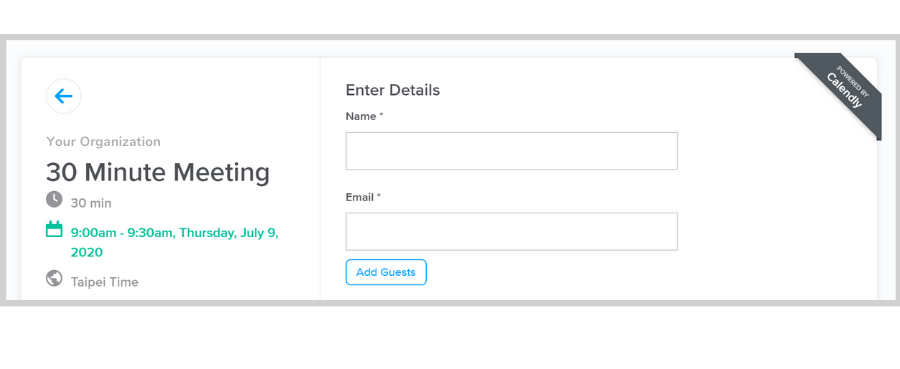Screen dimensions: 900x369
Task: Click the Enter Details heading
Action: (x=393, y=90)
